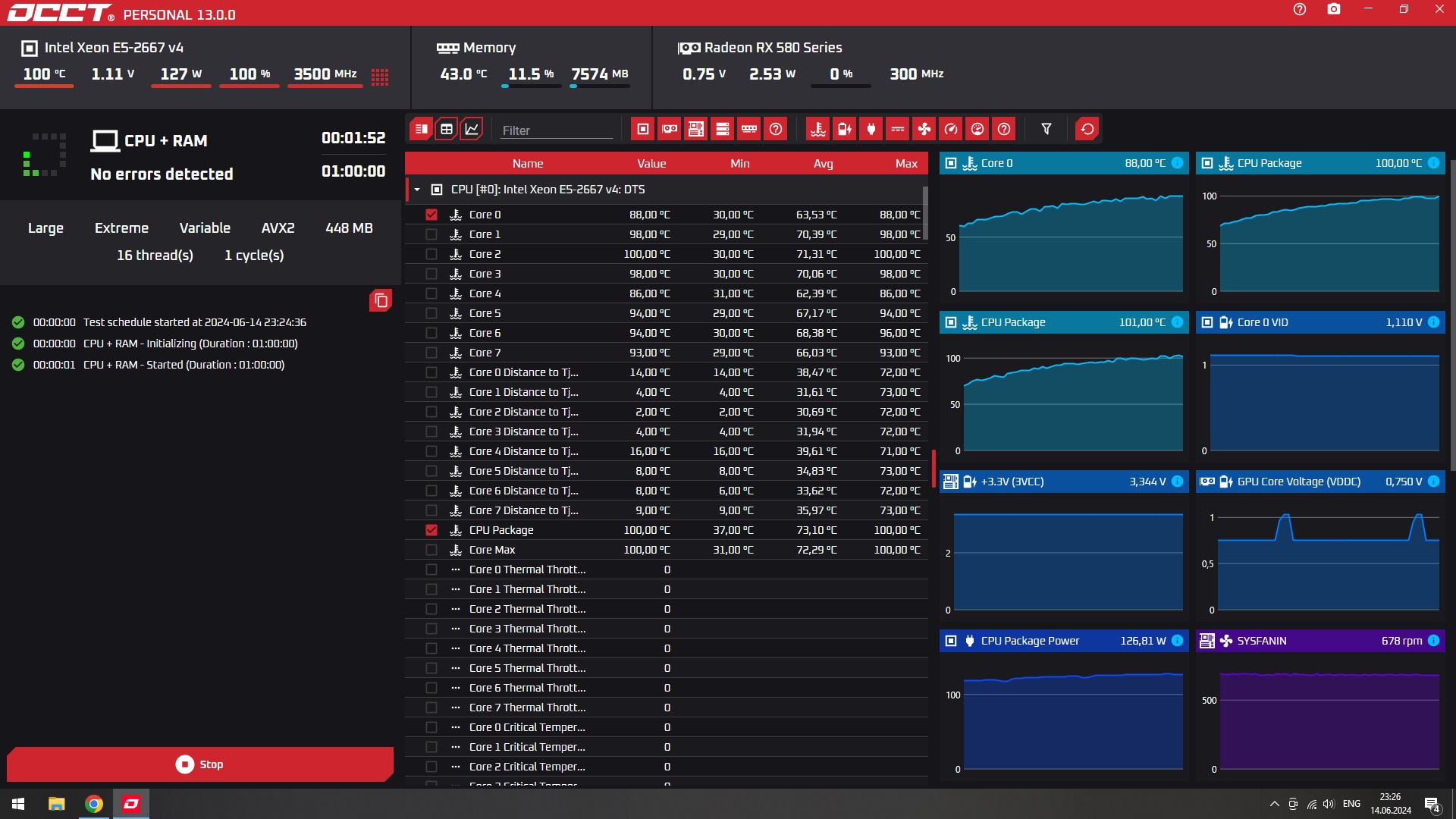This screenshot has width=1456, height=819.
Task: Uncheck the CPU Package sensor checkbox
Action: 431,530
